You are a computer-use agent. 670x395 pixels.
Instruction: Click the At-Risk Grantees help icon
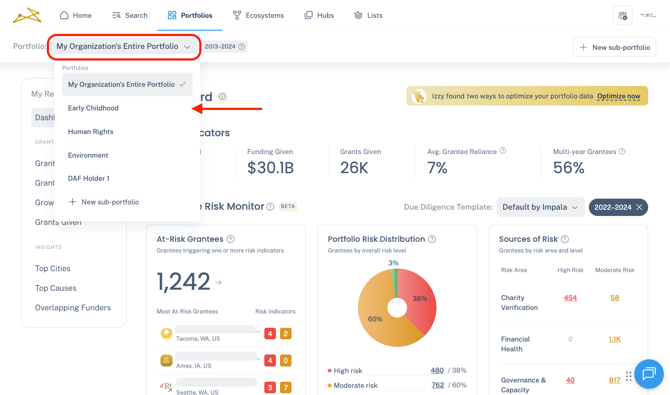pyautogui.click(x=230, y=239)
